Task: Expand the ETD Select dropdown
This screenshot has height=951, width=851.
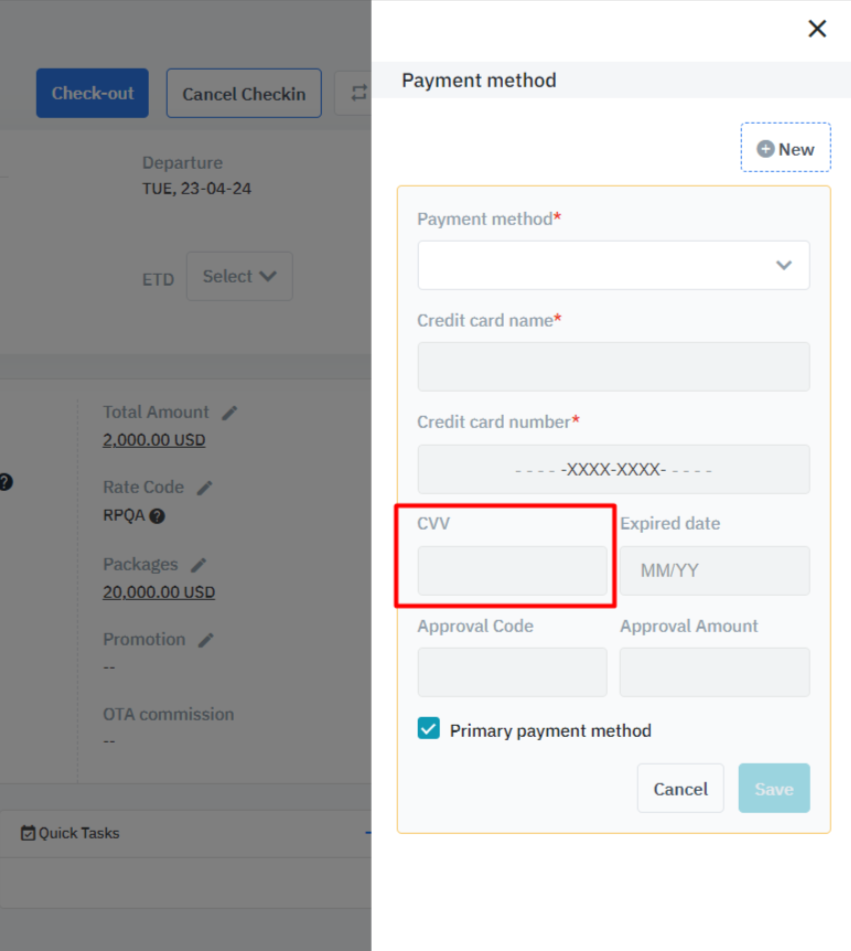Action: click(239, 276)
